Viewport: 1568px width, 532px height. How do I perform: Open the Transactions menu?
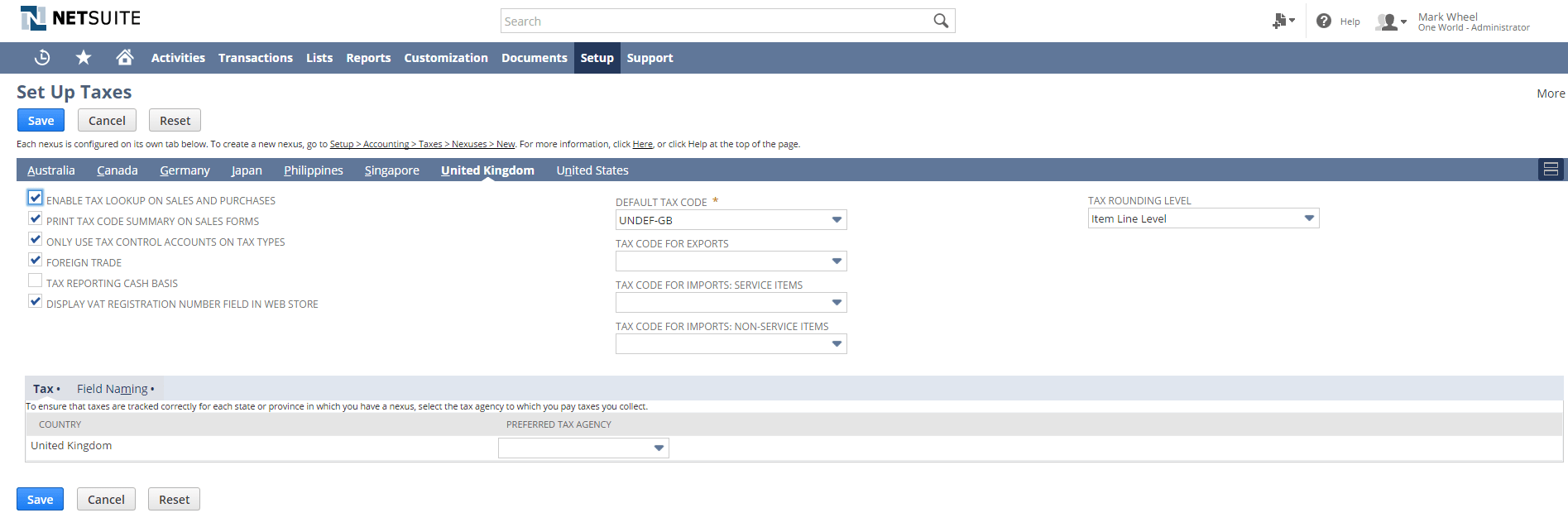tap(256, 58)
